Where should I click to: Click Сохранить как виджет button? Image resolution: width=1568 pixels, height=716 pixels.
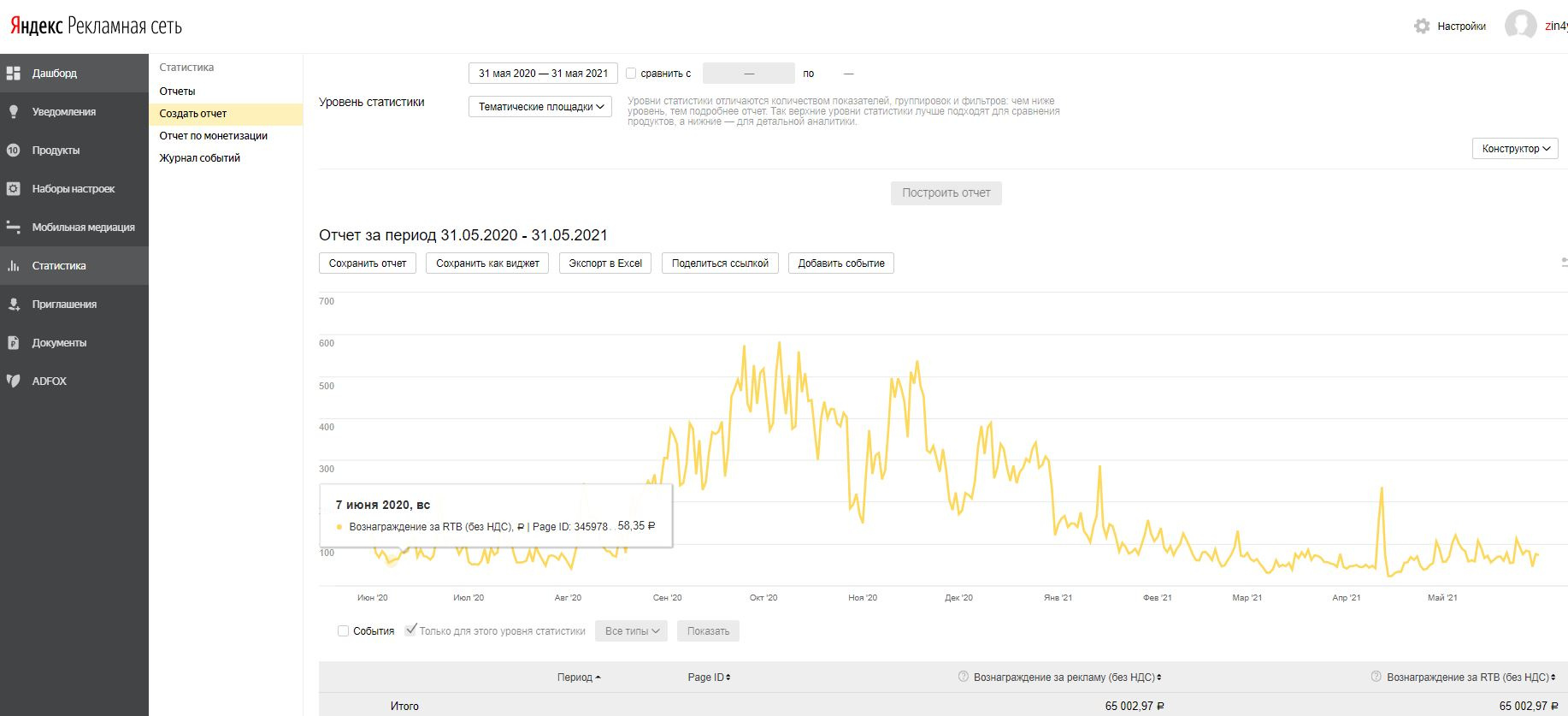(487, 263)
